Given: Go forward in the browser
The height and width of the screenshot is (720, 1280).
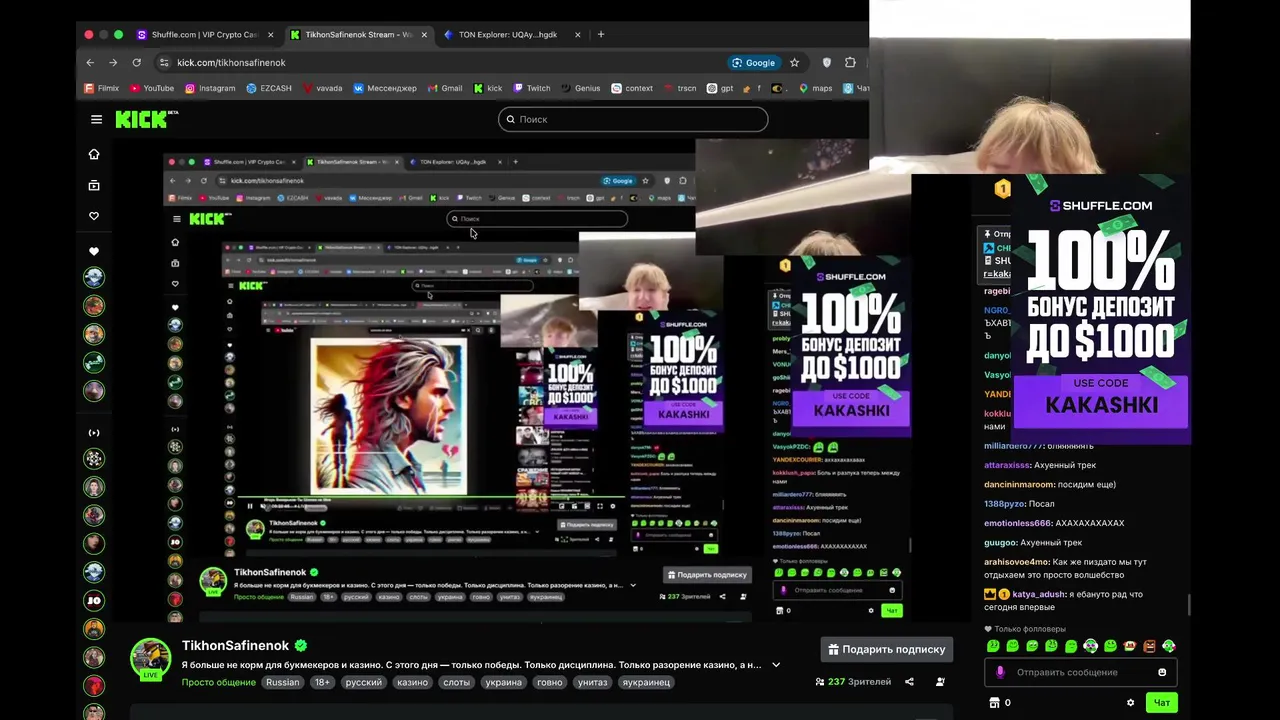Looking at the screenshot, I should coord(113,62).
